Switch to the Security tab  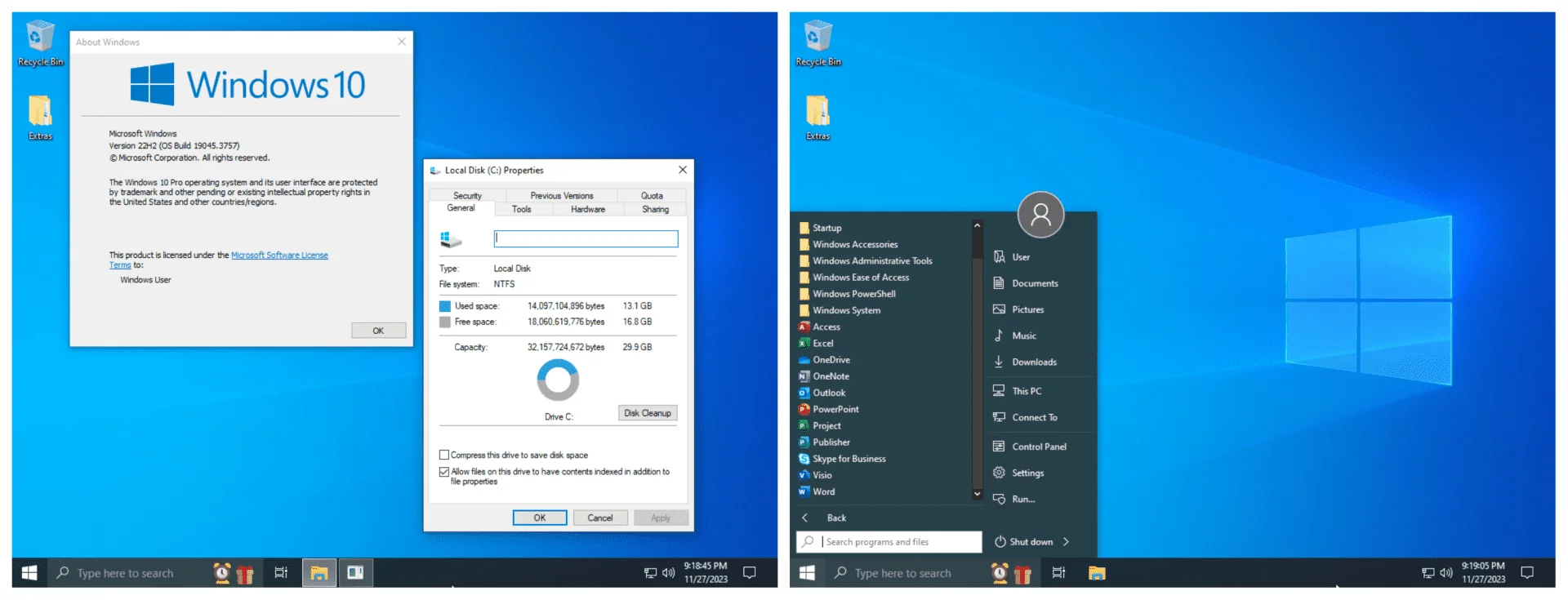tap(467, 195)
